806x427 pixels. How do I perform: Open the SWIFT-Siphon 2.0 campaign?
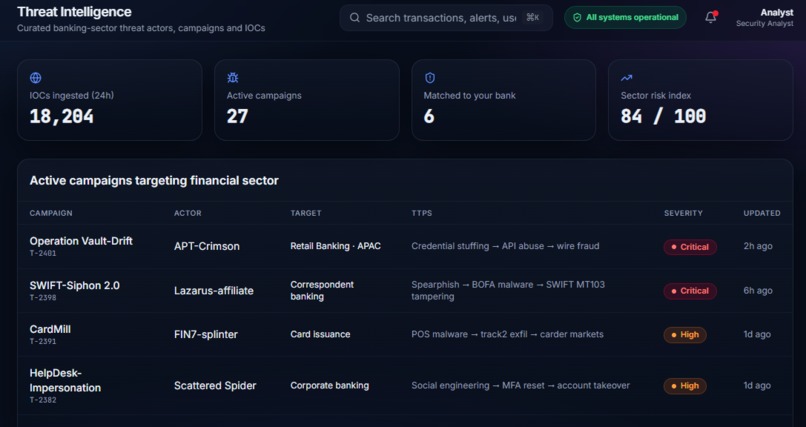pyautogui.click(x=75, y=285)
